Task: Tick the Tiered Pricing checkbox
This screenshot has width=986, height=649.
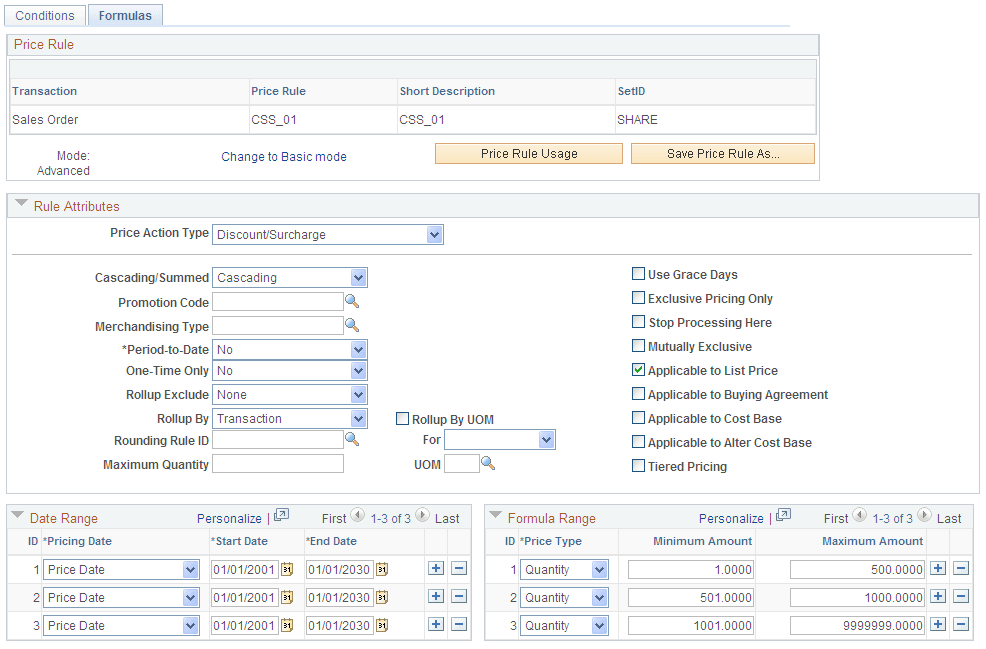Action: point(638,465)
